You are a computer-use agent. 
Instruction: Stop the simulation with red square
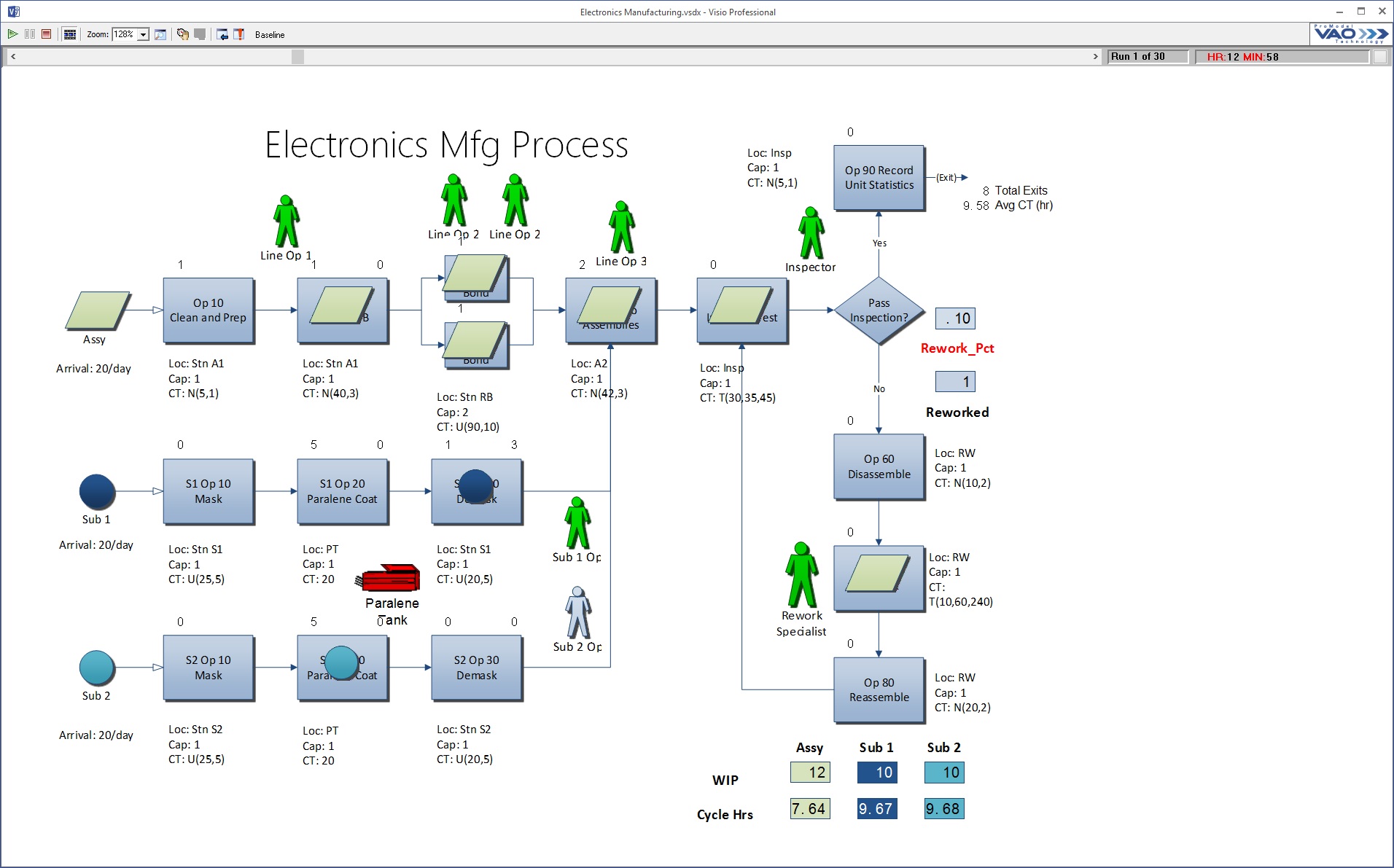pyautogui.click(x=47, y=34)
